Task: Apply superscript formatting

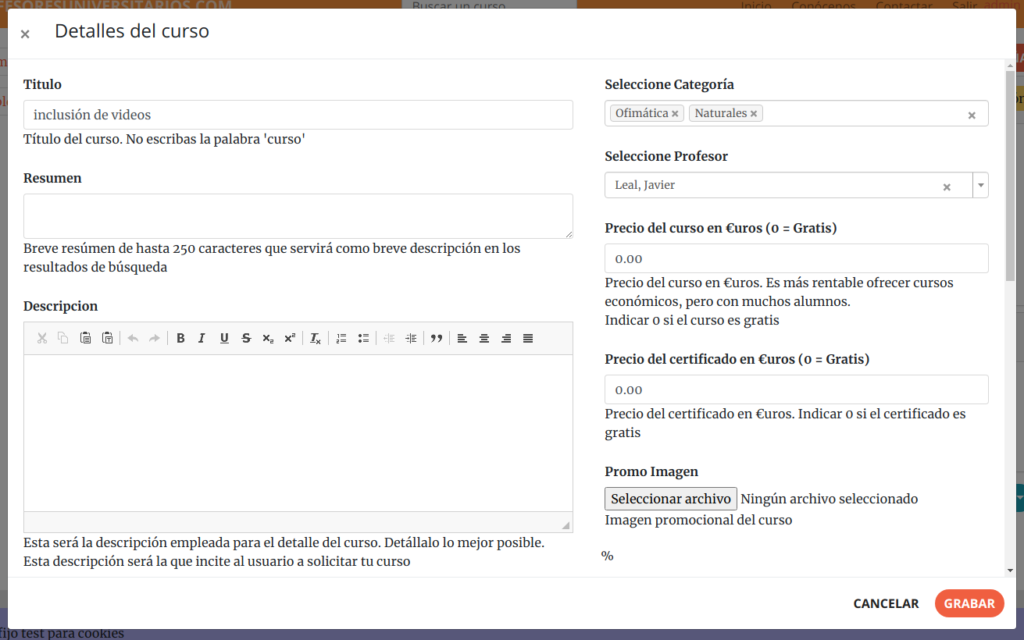Action: 290,338
